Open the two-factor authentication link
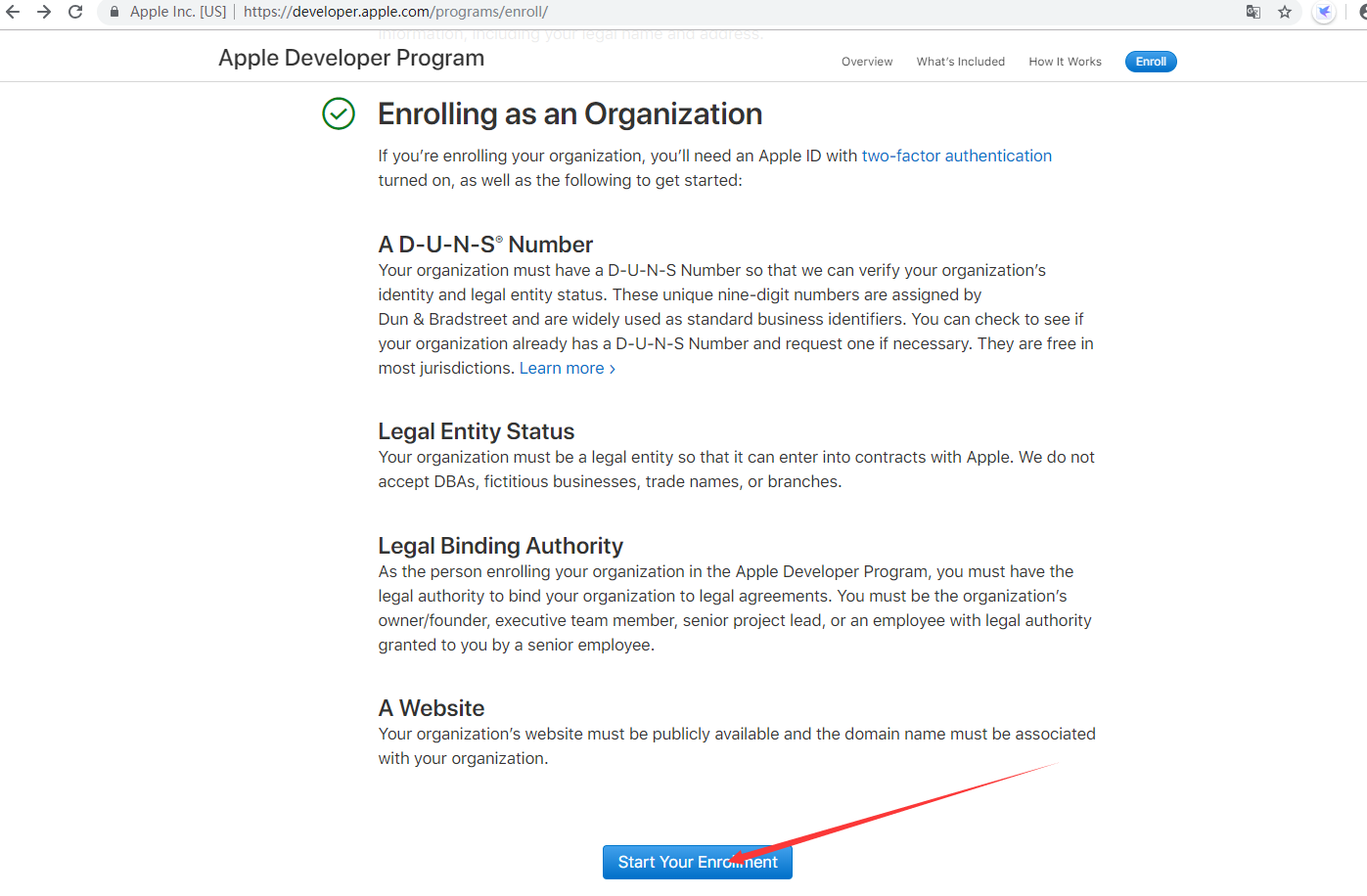Viewport: 1367px width, 896px height. click(x=957, y=156)
